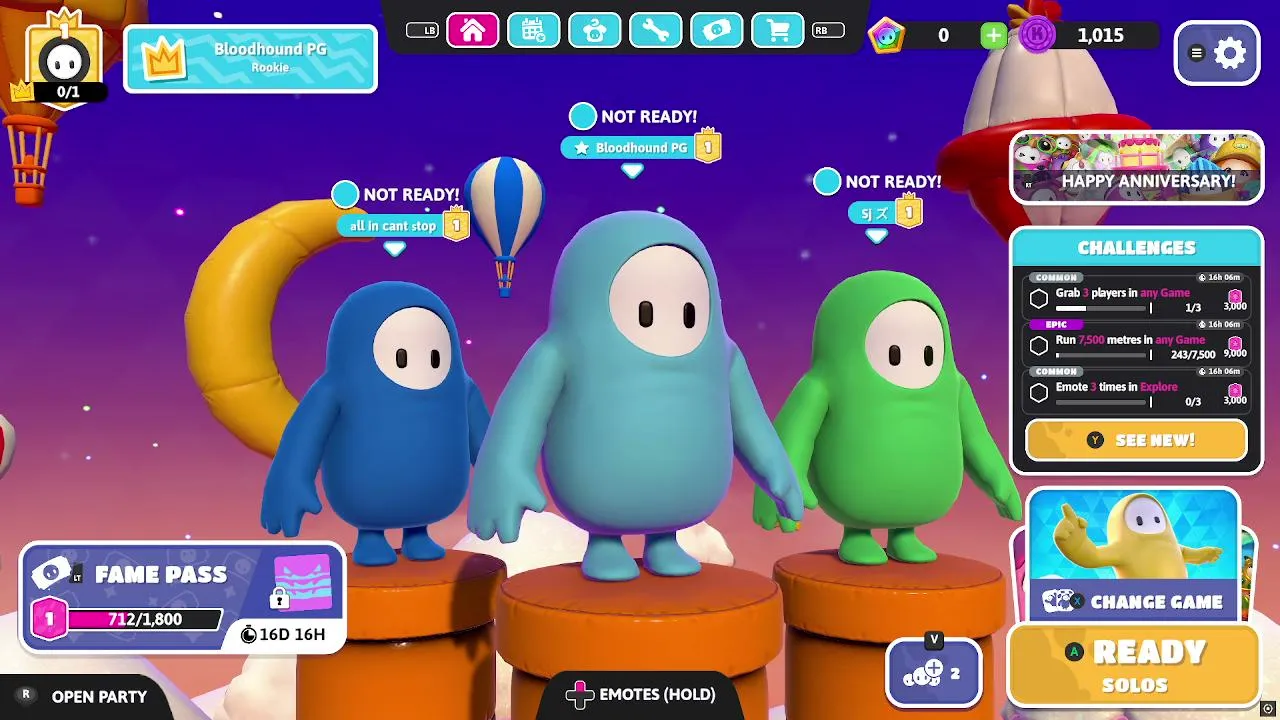Viewport: 1280px width, 720px height.
Task: Toggle ready circle above Sj player
Action: tap(827, 182)
